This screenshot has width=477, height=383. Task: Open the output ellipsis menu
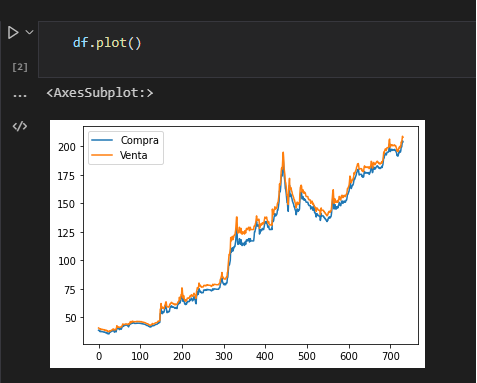click(x=20, y=95)
